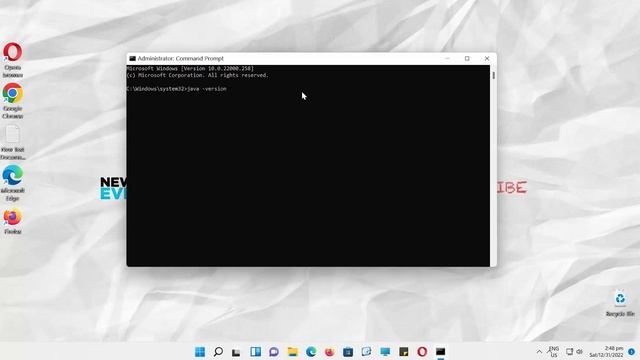Image resolution: width=640 pixels, height=360 pixels.
Task: Select the New Text Document desktop file
Action: [x=13, y=142]
